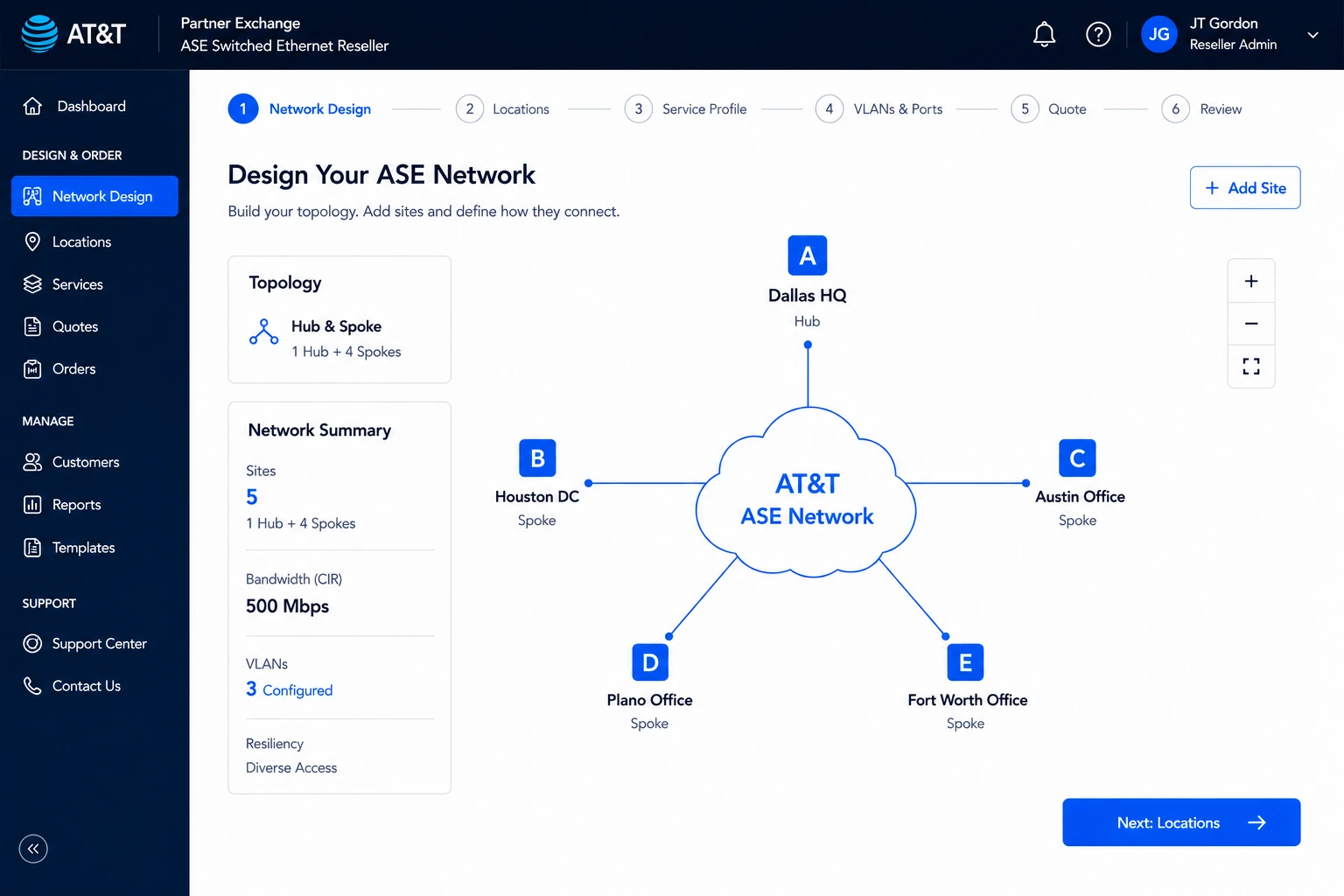Click the Services layers icon
The image size is (1344, 896).
tap(32, 284)
